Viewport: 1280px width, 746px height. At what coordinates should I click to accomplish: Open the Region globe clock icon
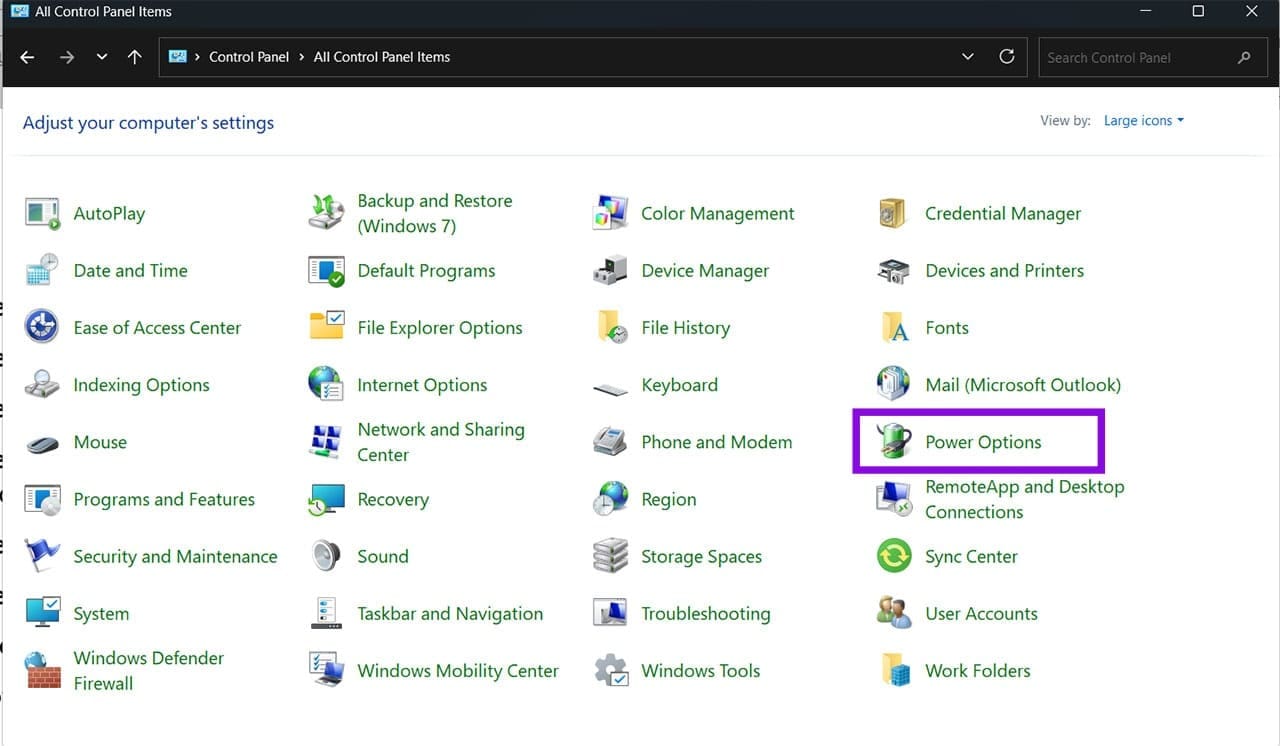(610, 499)
